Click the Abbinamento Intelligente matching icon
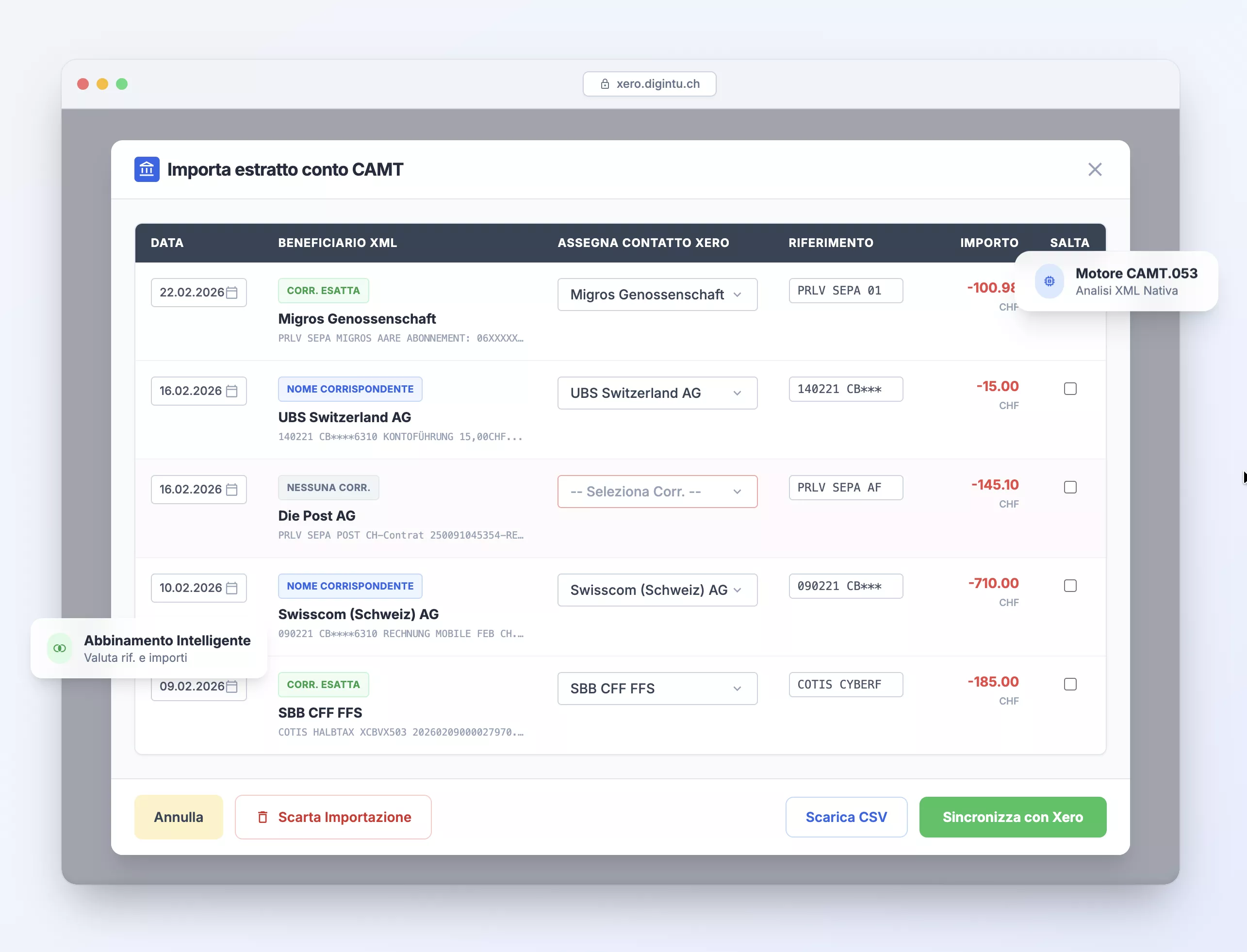 (60, 648)
